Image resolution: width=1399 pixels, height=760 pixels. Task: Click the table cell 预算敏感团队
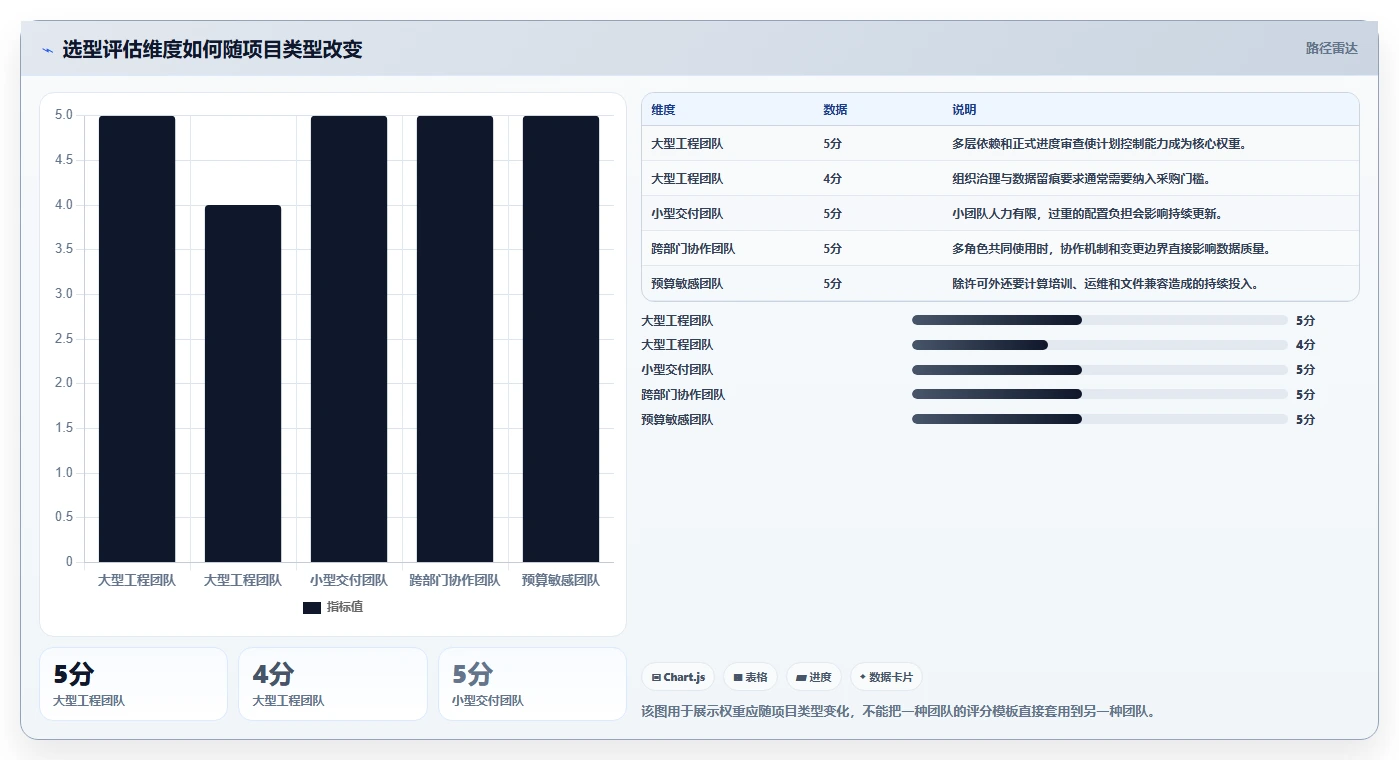[687, 284]
